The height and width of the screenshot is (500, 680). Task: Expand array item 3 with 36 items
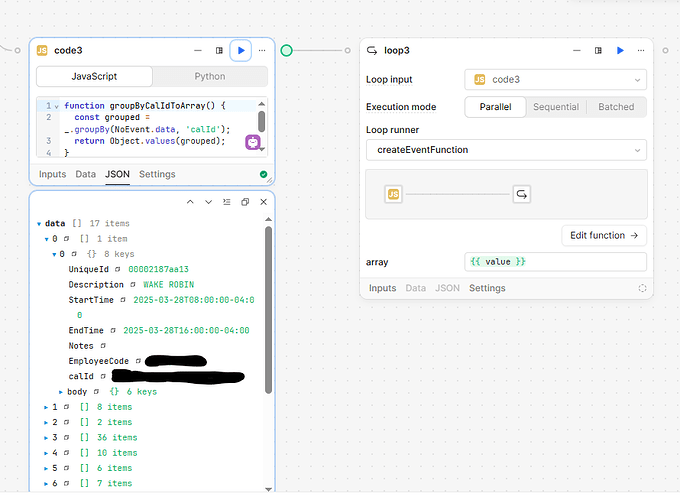(46, 438)
